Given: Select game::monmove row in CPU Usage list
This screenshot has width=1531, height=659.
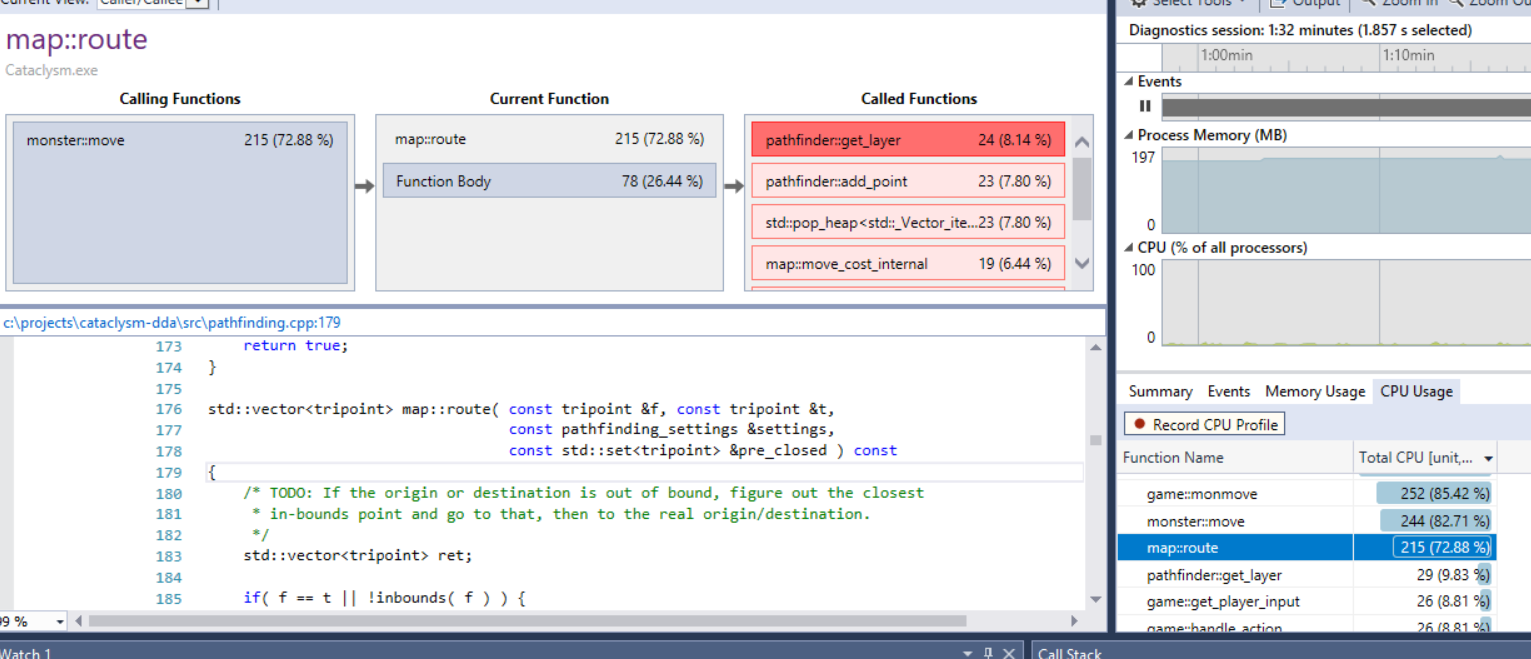Looking at the screenshot, I should (1305, 494).
